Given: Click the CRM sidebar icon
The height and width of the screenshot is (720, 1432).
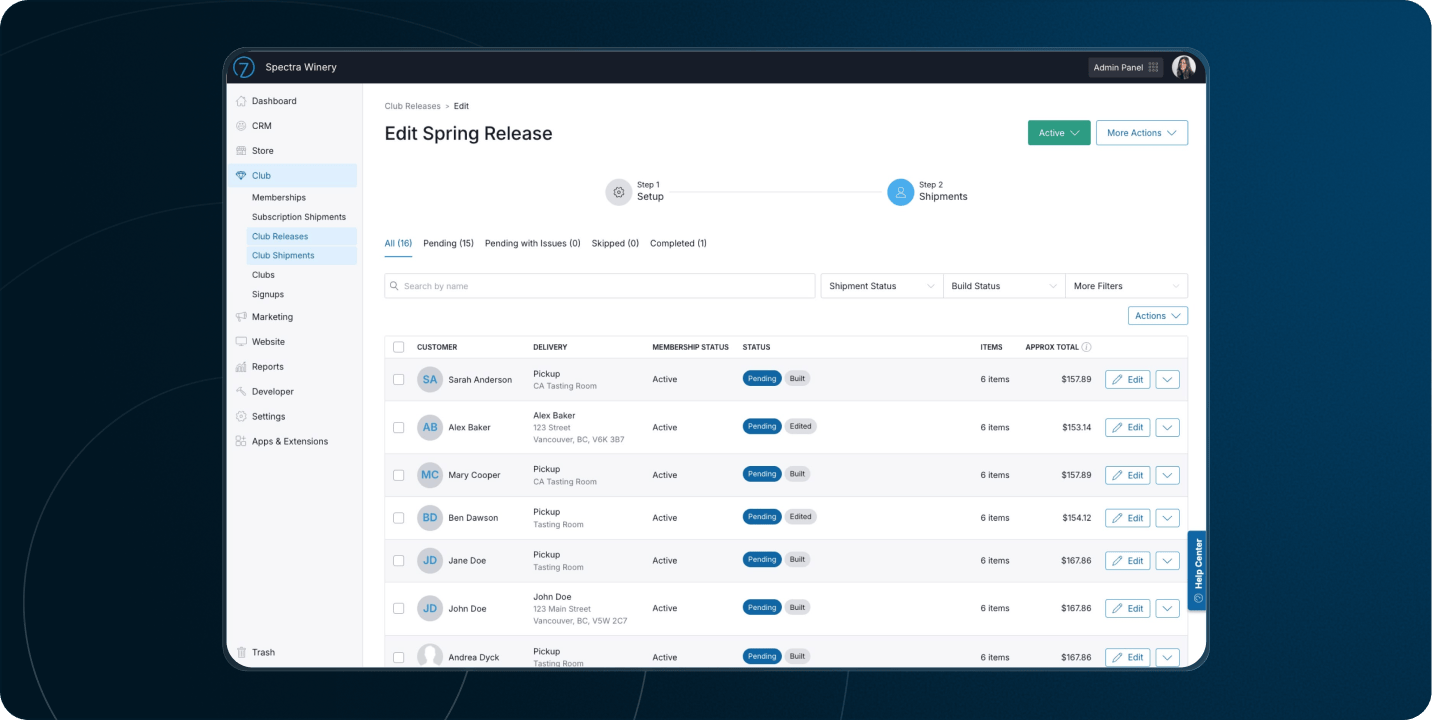Looking at the screenshot, I should pos(241,126).
